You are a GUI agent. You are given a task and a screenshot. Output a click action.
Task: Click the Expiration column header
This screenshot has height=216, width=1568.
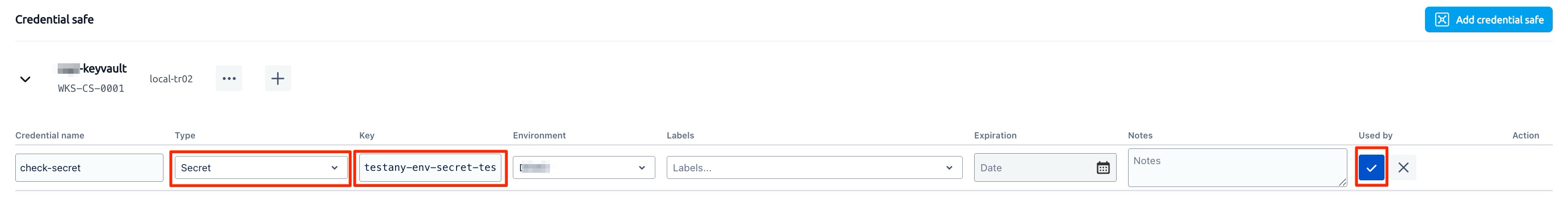point(995,136)
